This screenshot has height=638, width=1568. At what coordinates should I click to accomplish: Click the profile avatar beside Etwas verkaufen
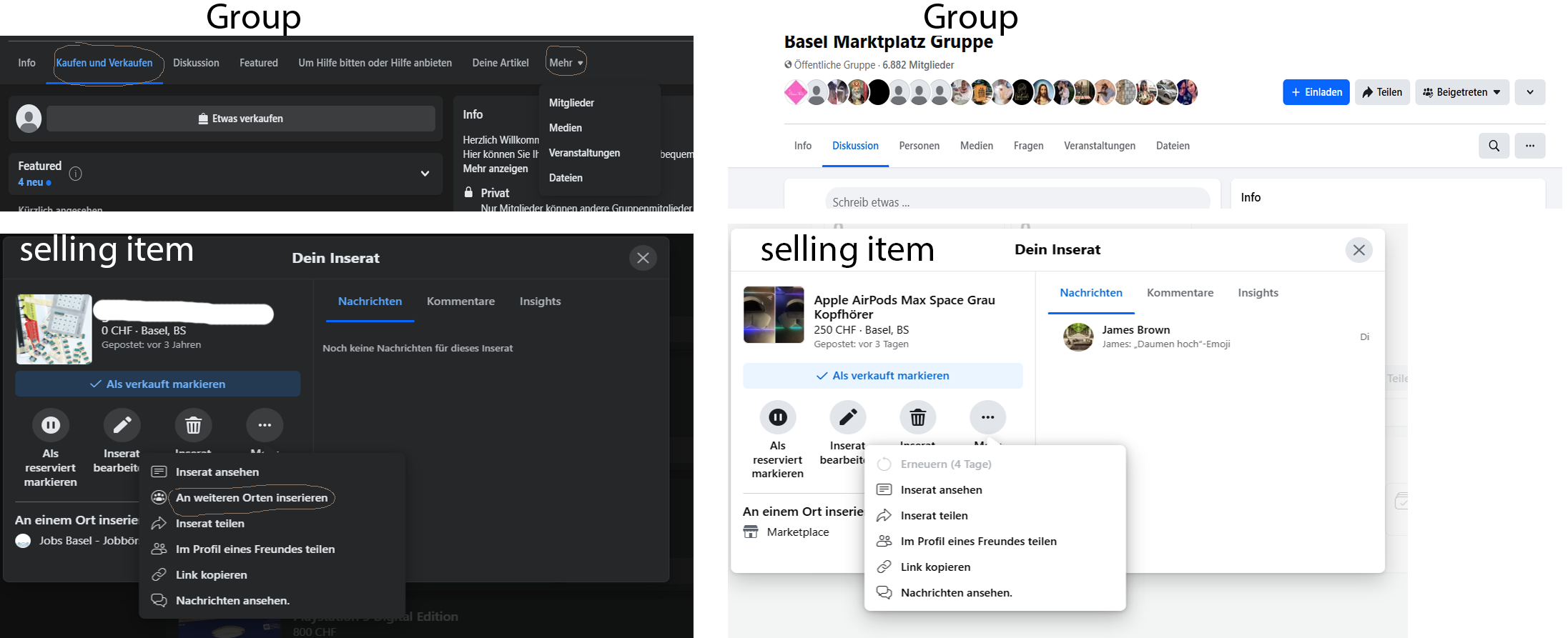[x=29, y=119]
